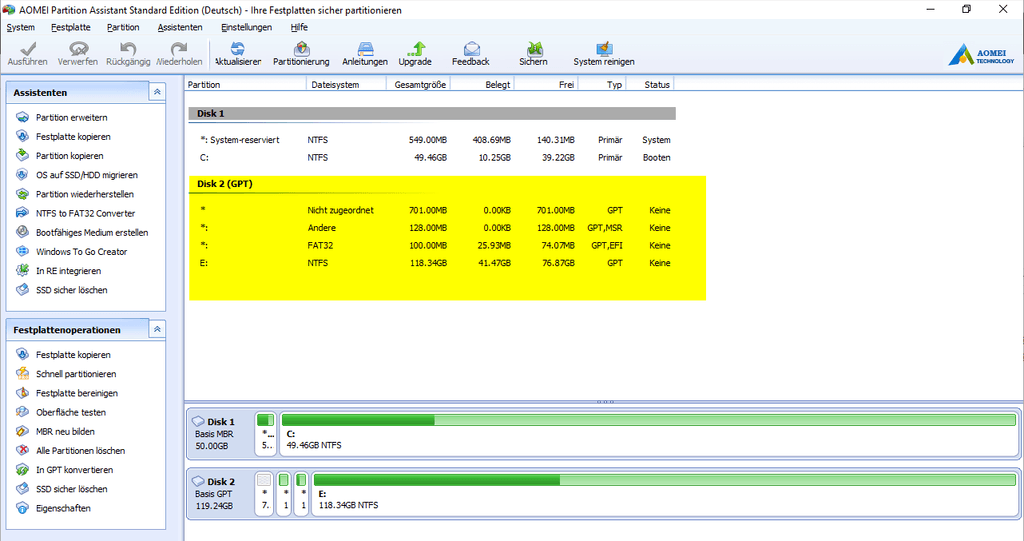Collapse the Assistenten panel

point(157,92)
